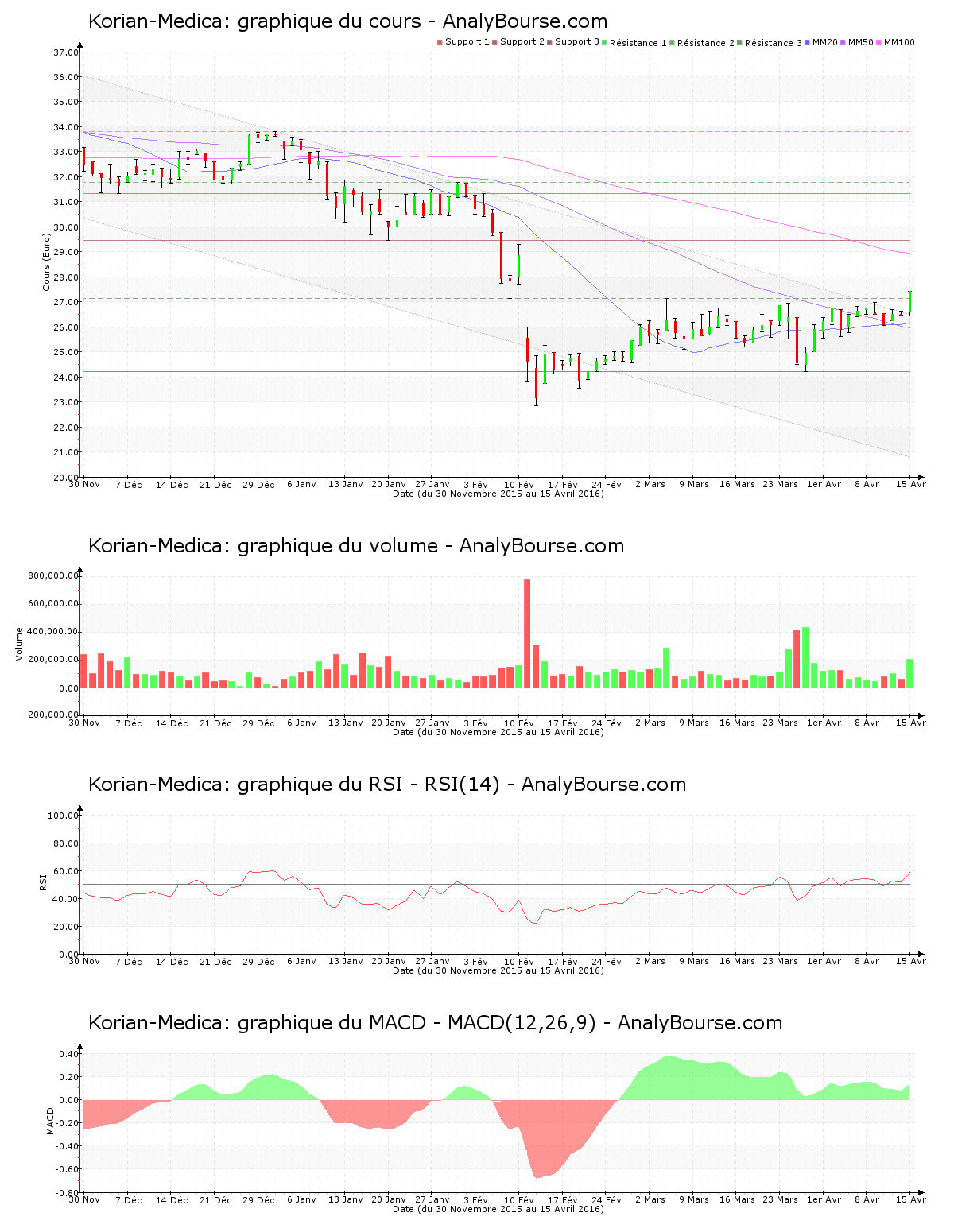Click the MM50 moving average legend entry
Viewport: 954px width, 1232px height.
(857, 42)
